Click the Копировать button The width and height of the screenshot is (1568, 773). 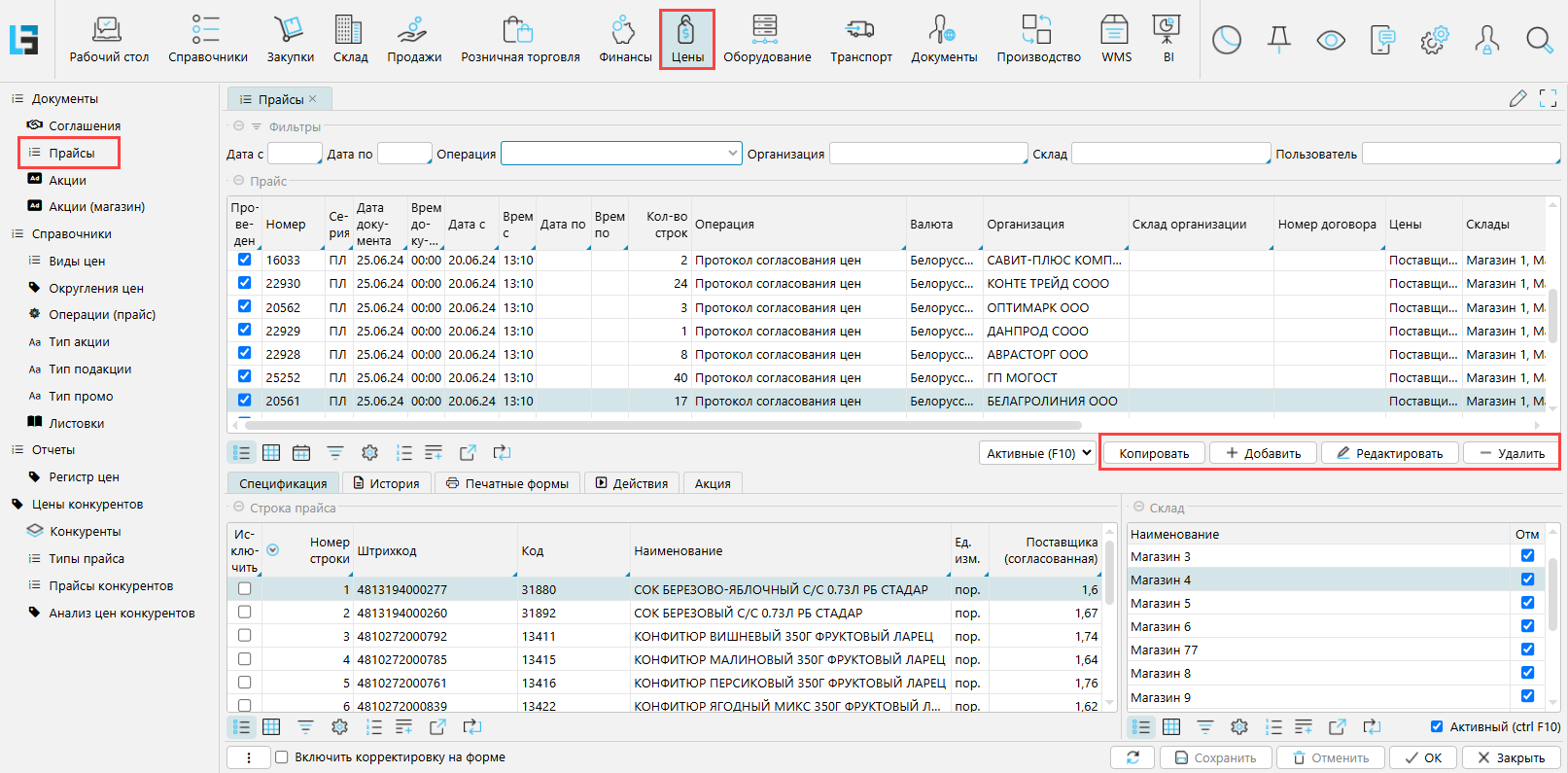pos(1154,453)
